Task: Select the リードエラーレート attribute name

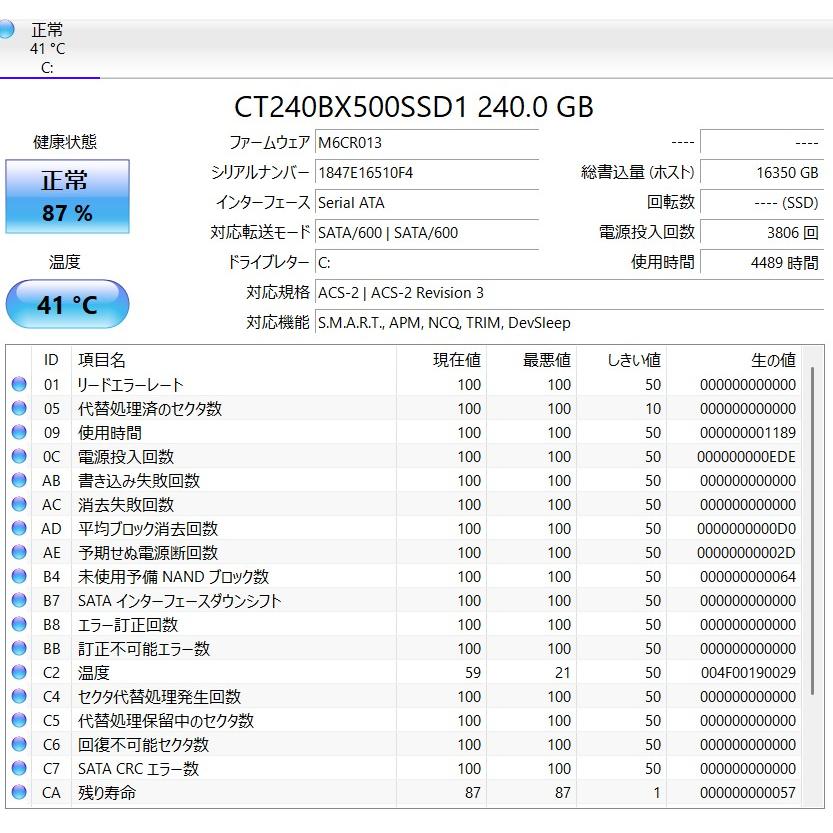Action: (131, 385)
